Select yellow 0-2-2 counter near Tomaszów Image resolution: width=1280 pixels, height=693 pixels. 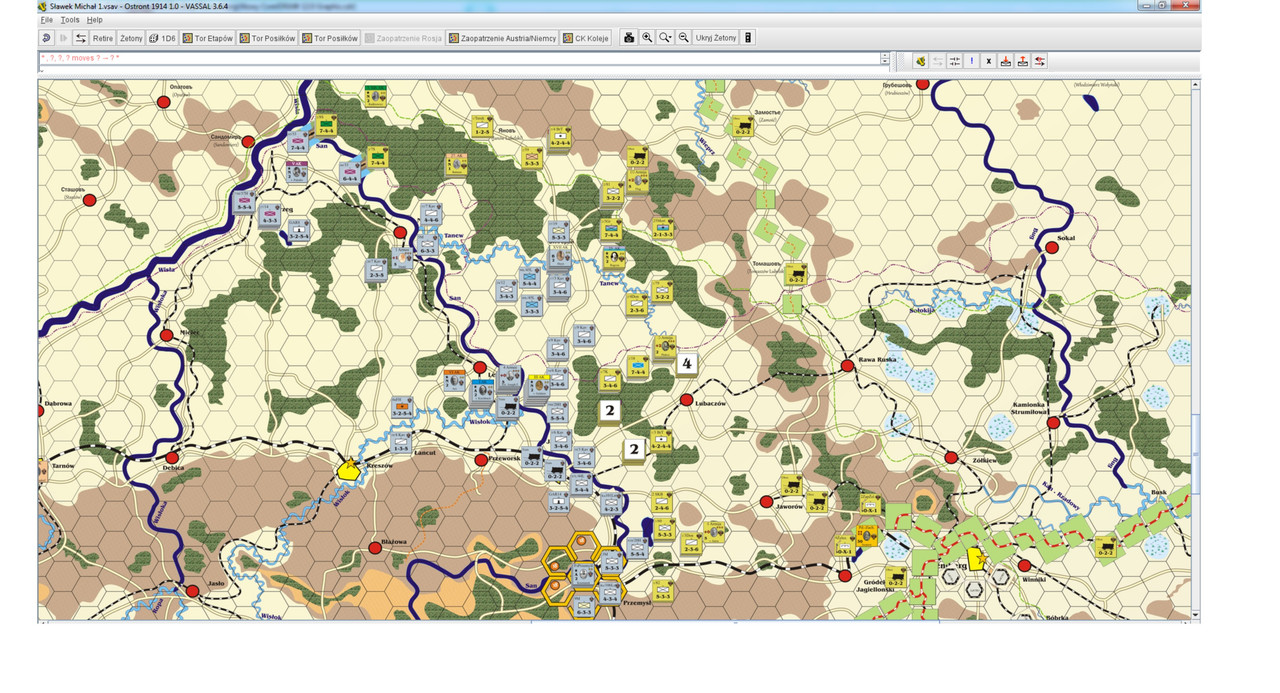click(x=796, y=274)
